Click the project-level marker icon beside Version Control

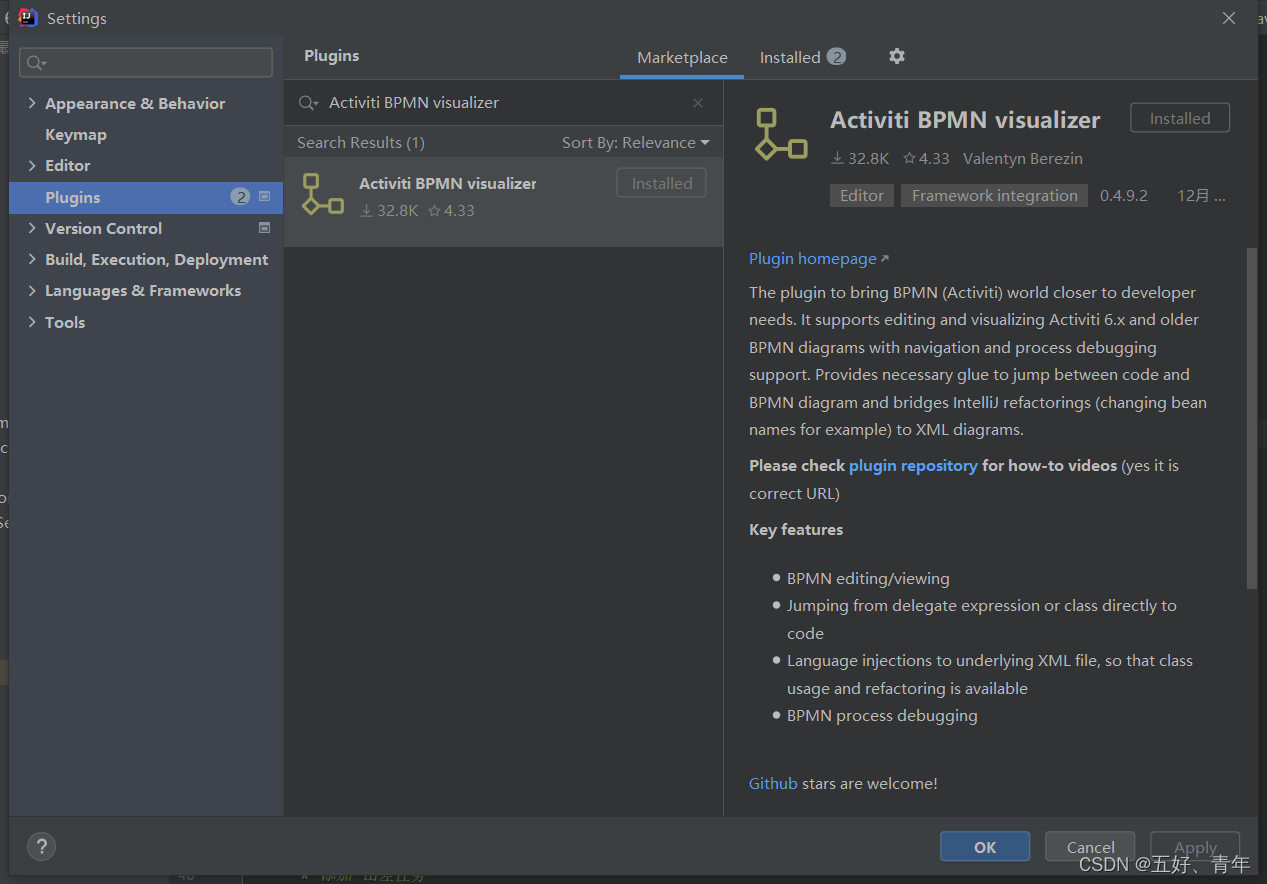pyautogui.click(x=265, y=227)
